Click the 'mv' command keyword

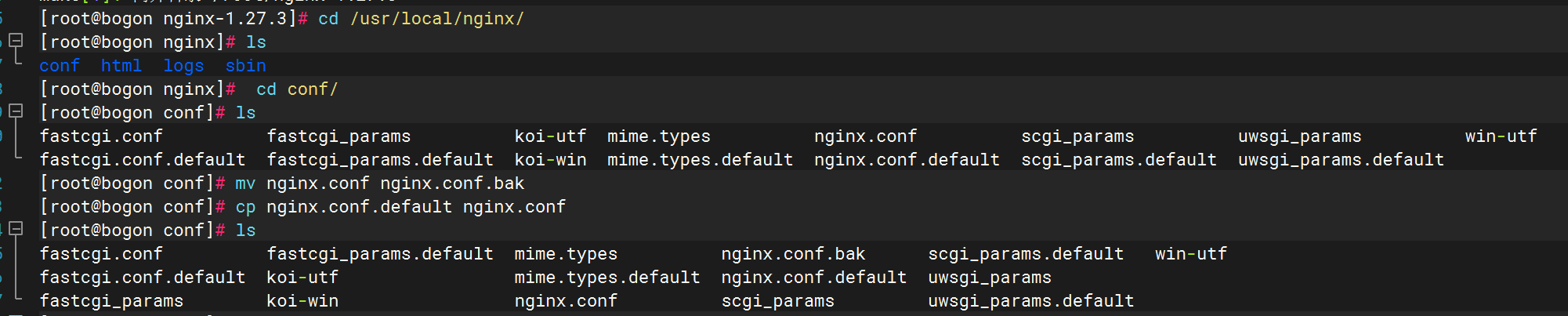pyautogui.click(x=245, y=183)
